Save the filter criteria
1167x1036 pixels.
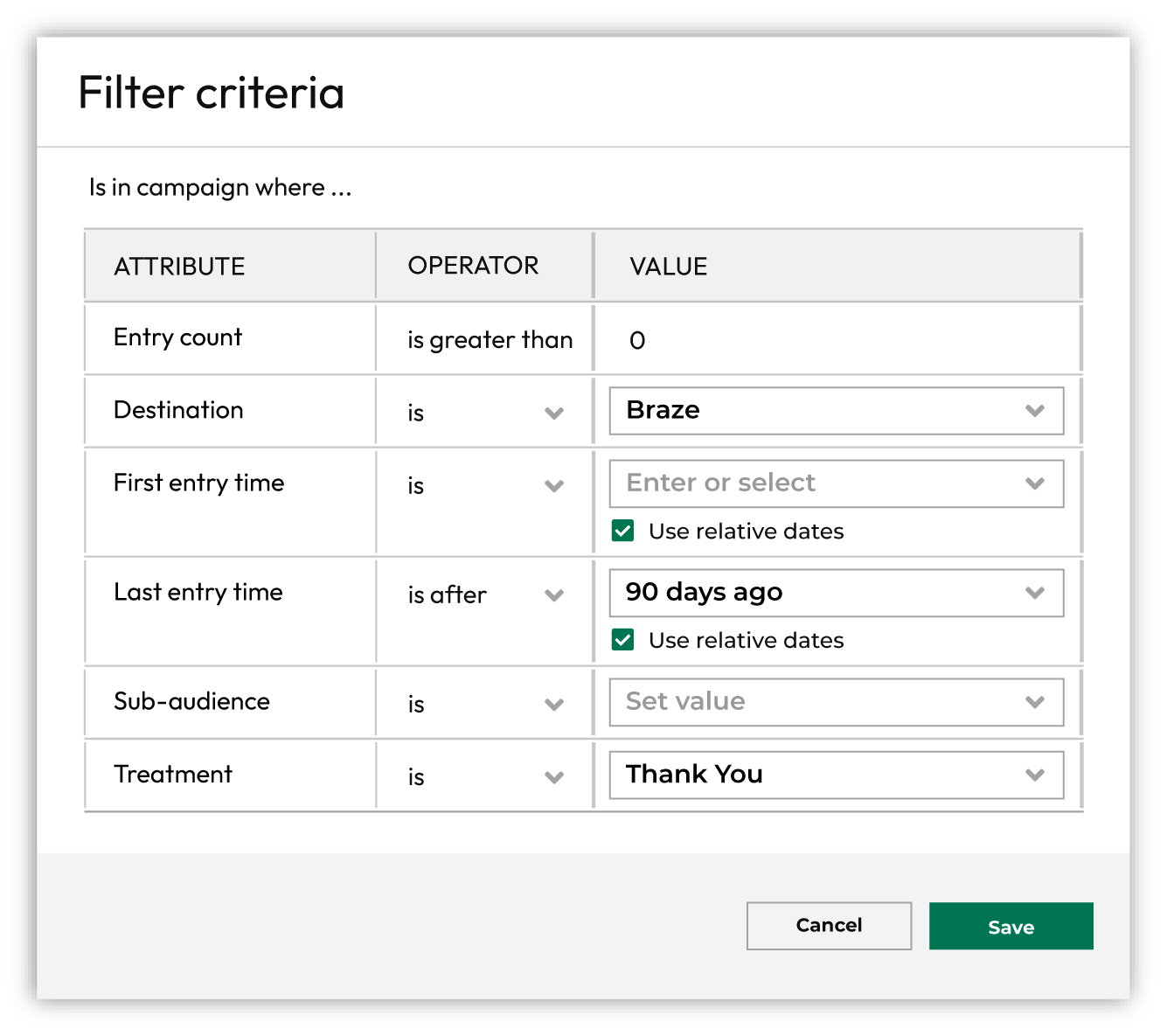[1011, 926]
